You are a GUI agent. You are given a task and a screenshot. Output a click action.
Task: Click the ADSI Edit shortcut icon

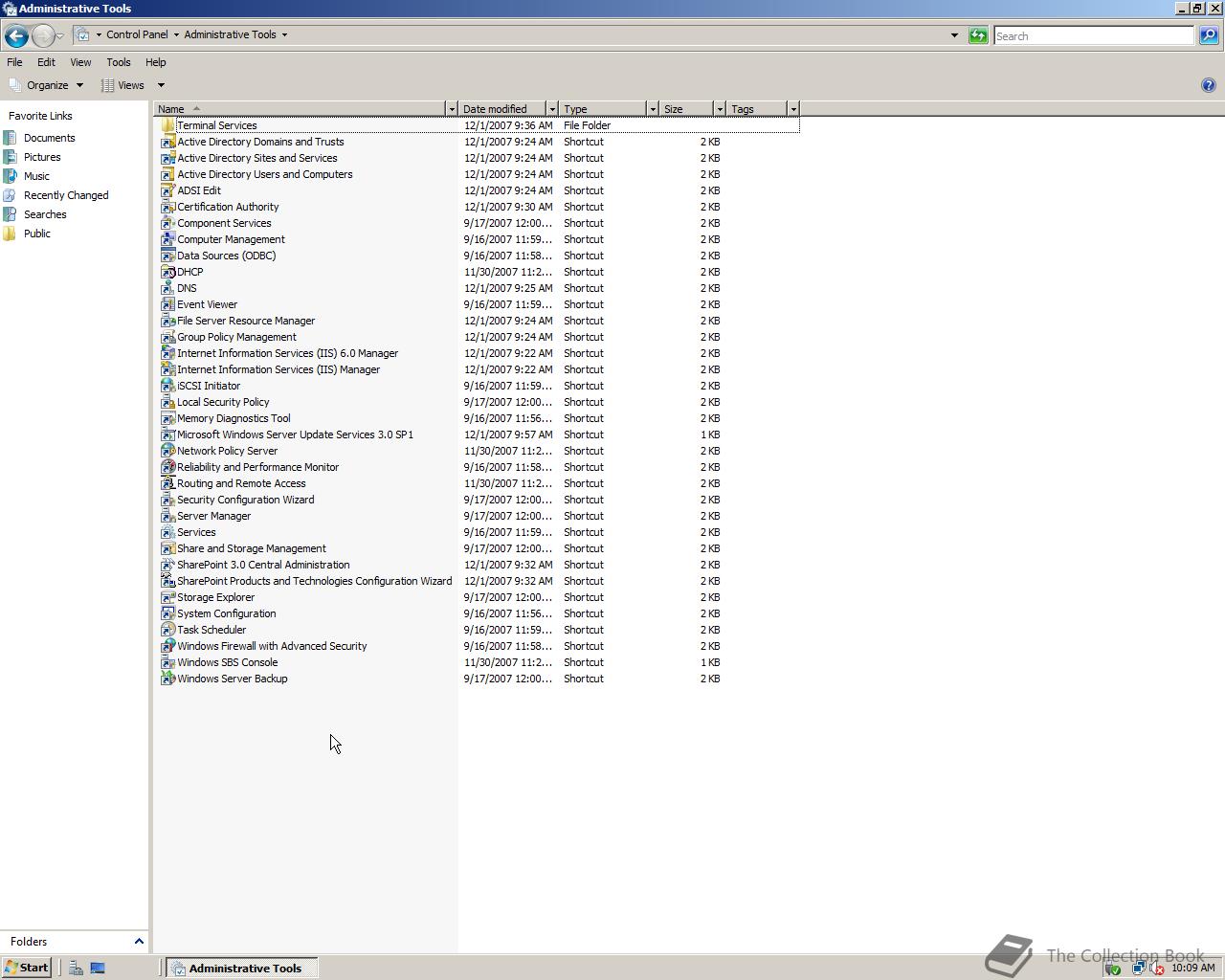[x=167, y=190]
